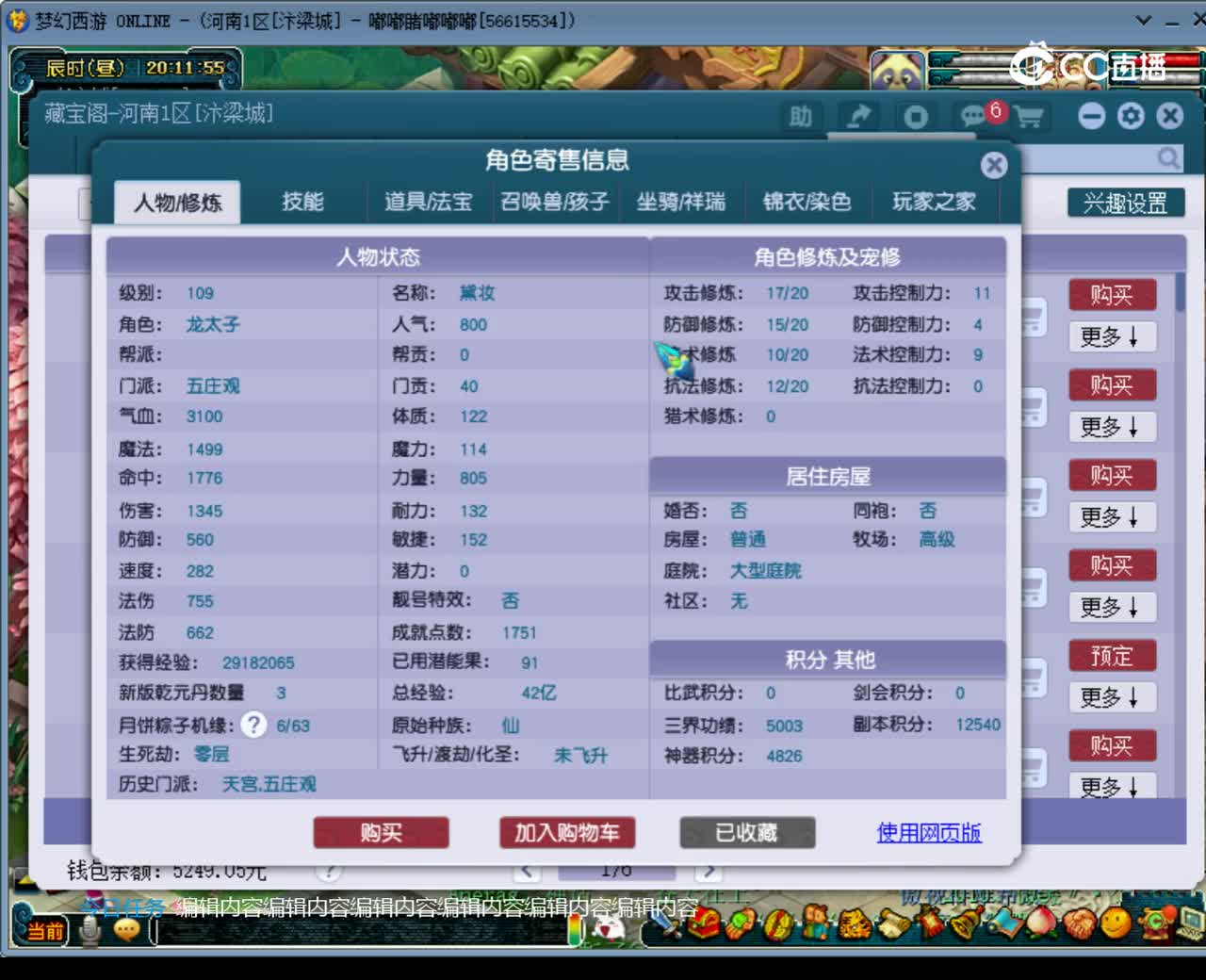The height and width of the screenshot is (980, 1206).
Task: Click the 42亿 total experience value
Action: click(x=539, y=693)
